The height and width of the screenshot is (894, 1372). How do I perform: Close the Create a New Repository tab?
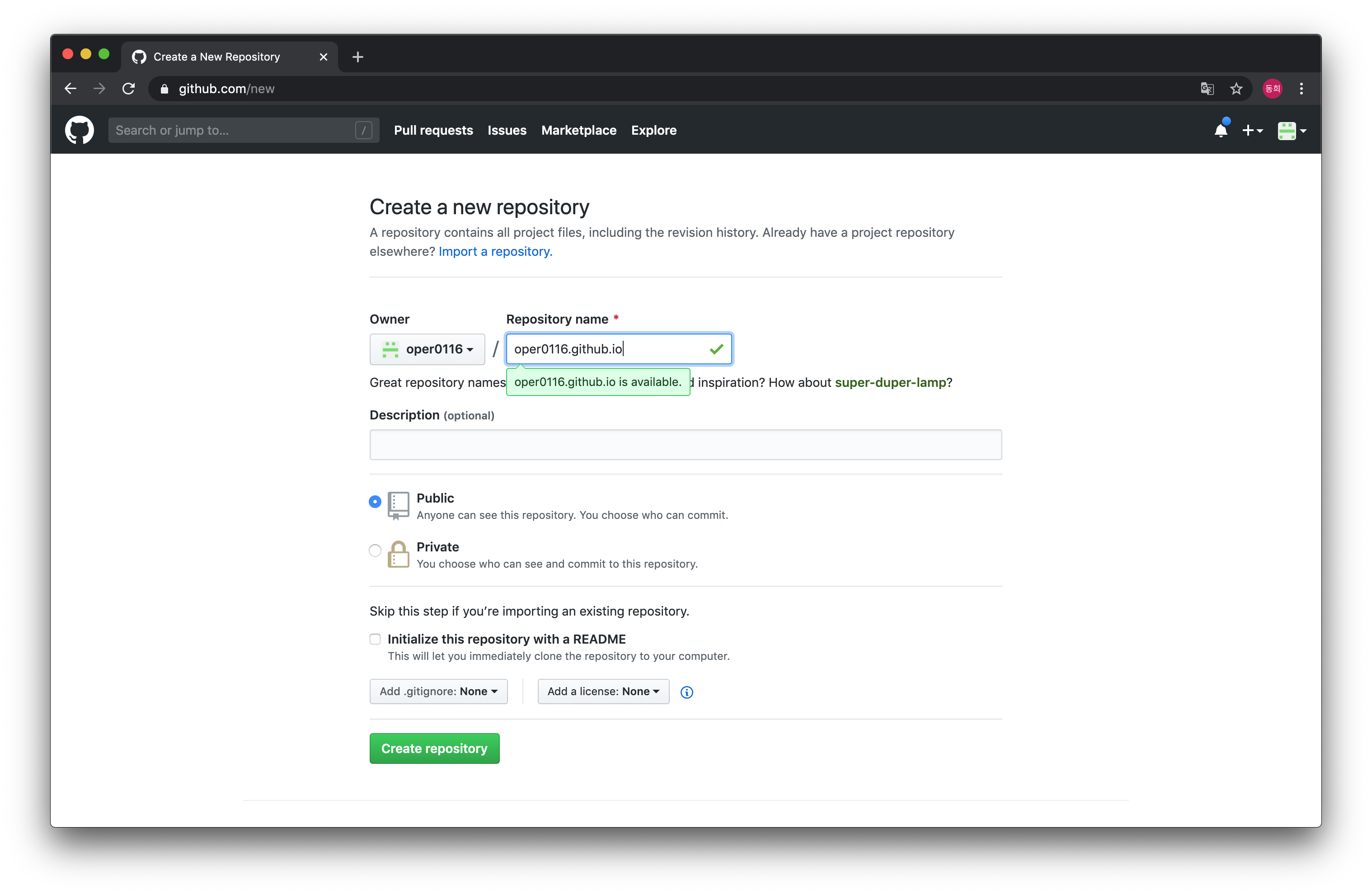324,57
